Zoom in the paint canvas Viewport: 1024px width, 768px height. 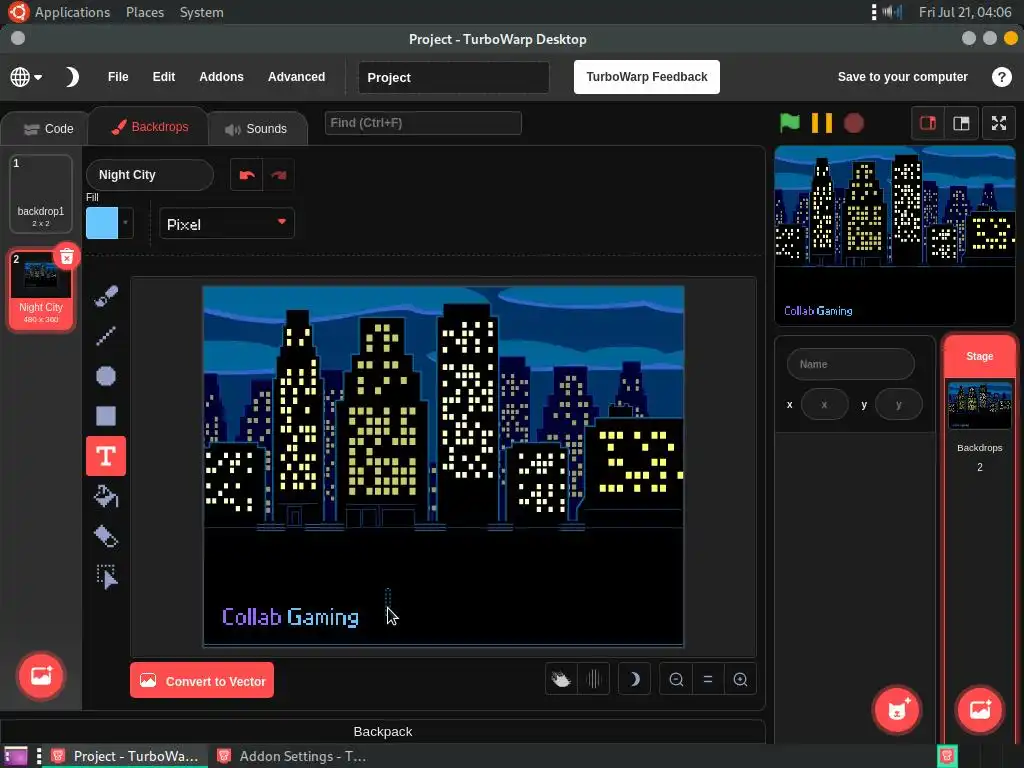(x=740, y=680)
